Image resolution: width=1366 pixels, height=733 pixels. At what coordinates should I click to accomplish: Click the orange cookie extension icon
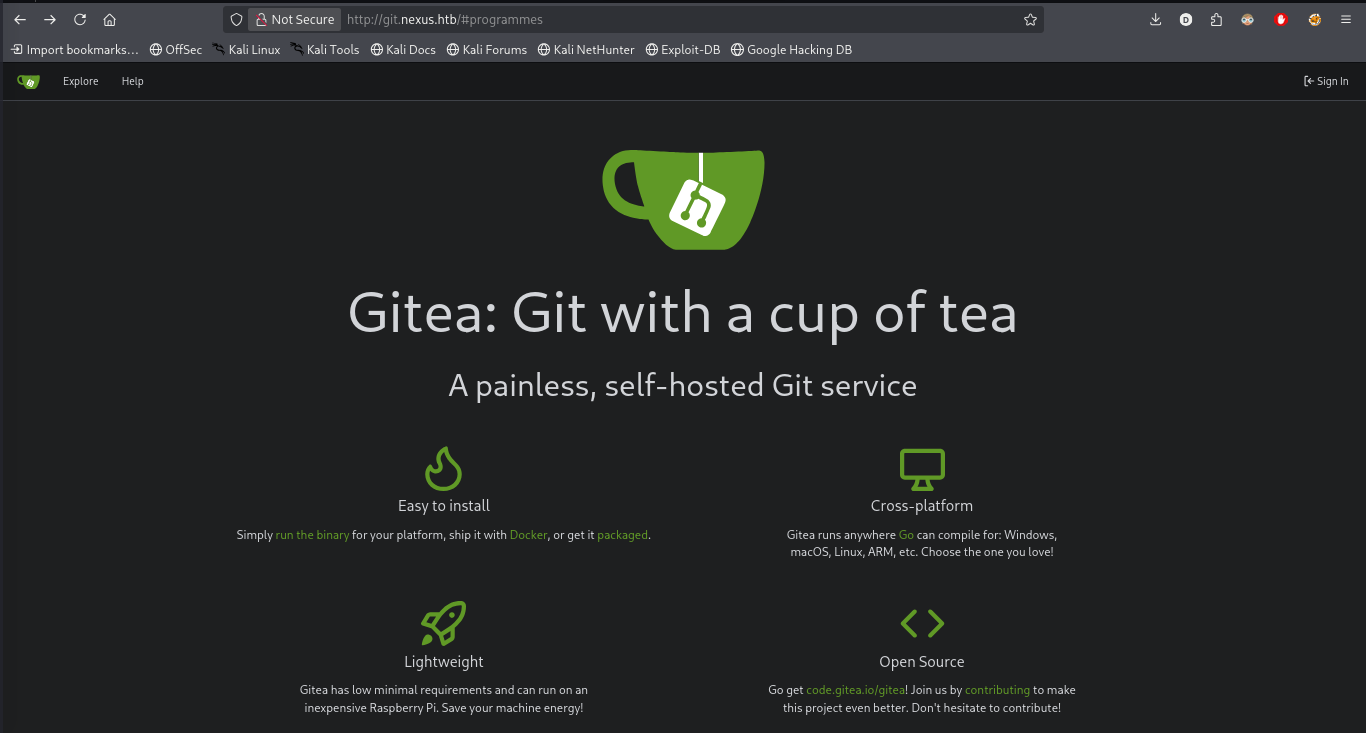(x=1315, y=19)
